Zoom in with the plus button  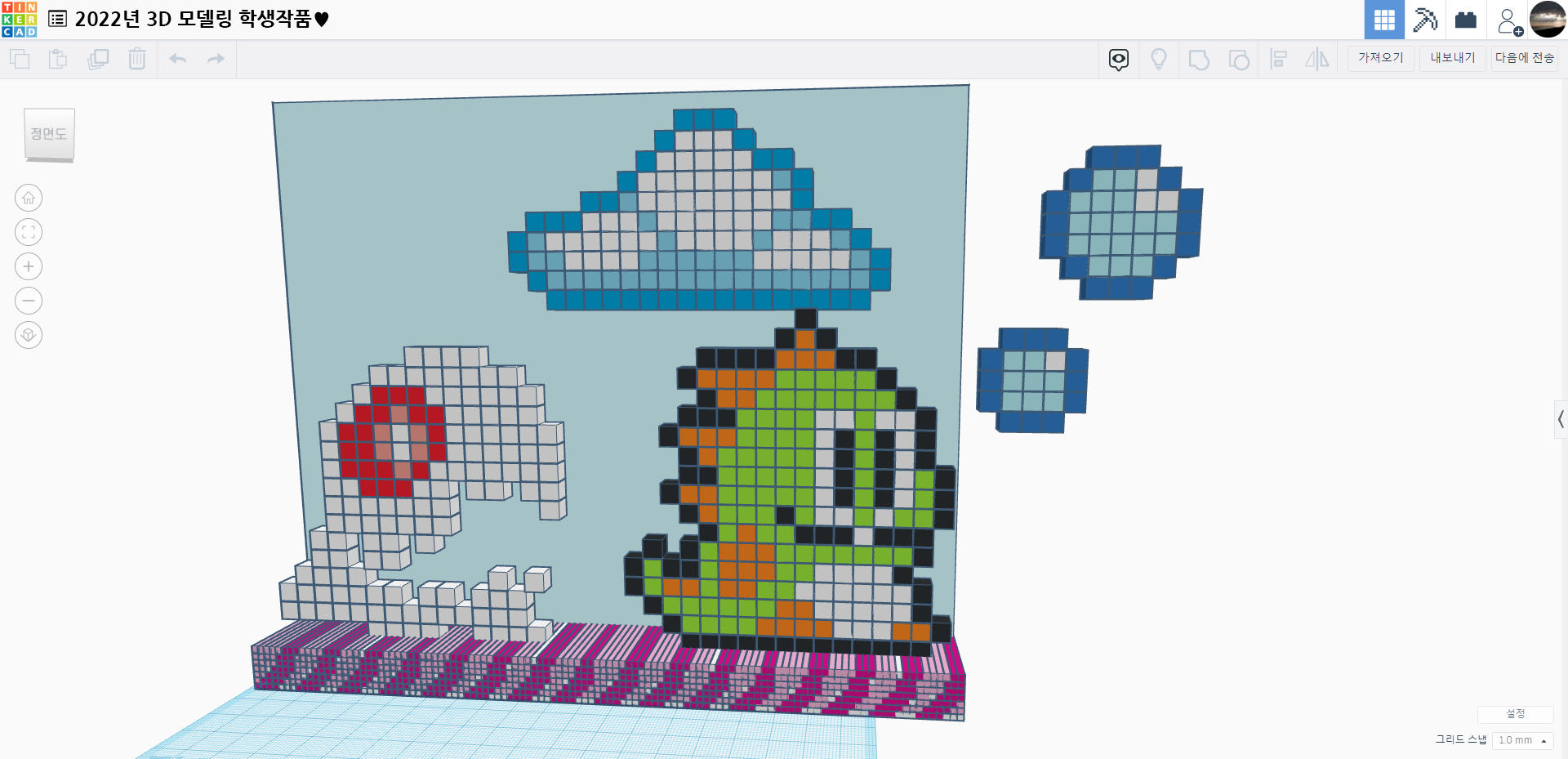[29, 266]
